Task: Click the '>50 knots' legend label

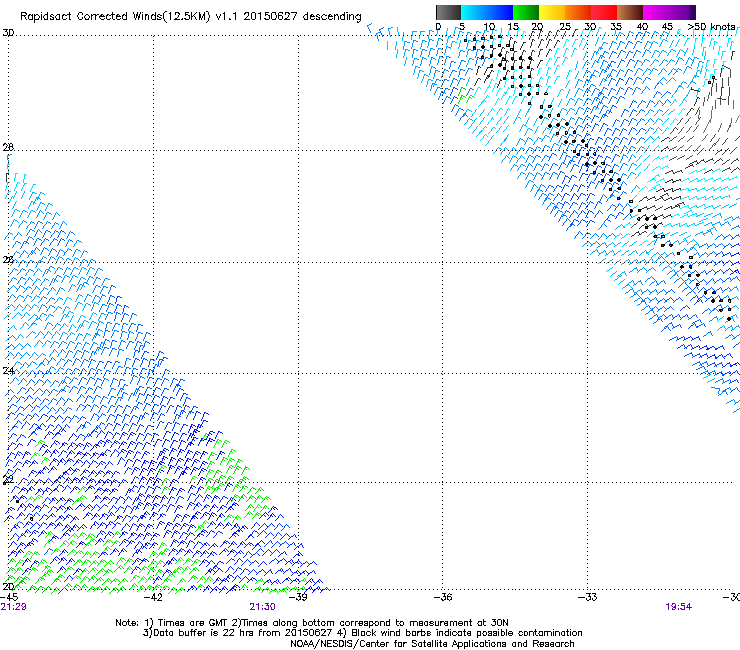Action: click(x=711, y=26)
